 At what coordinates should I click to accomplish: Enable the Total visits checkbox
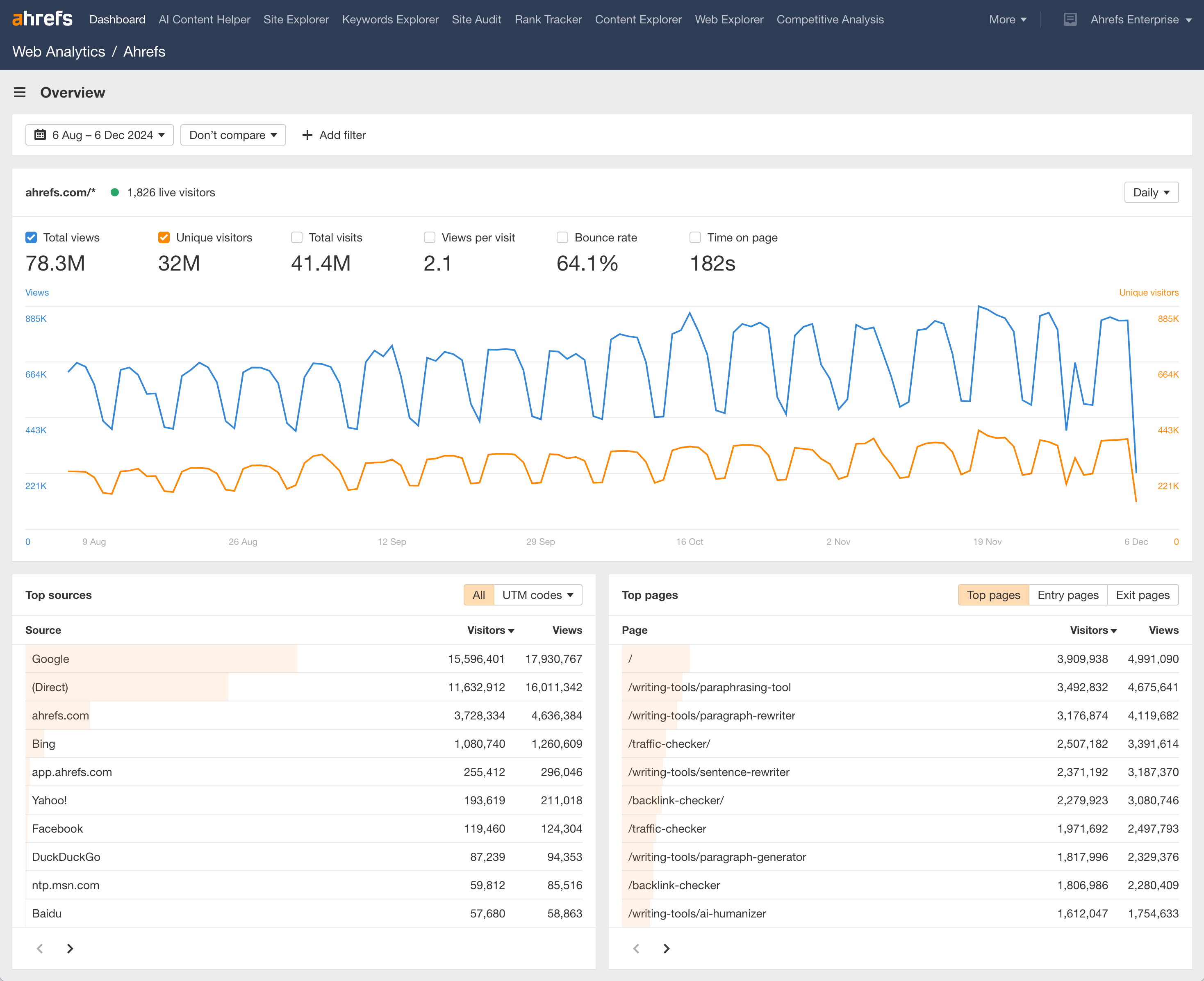[297, 237]
